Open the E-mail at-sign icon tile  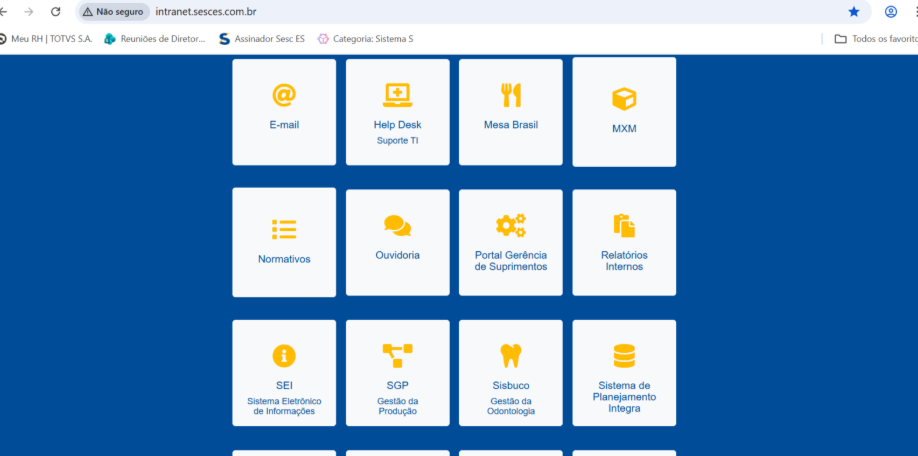tap(284, 95)
